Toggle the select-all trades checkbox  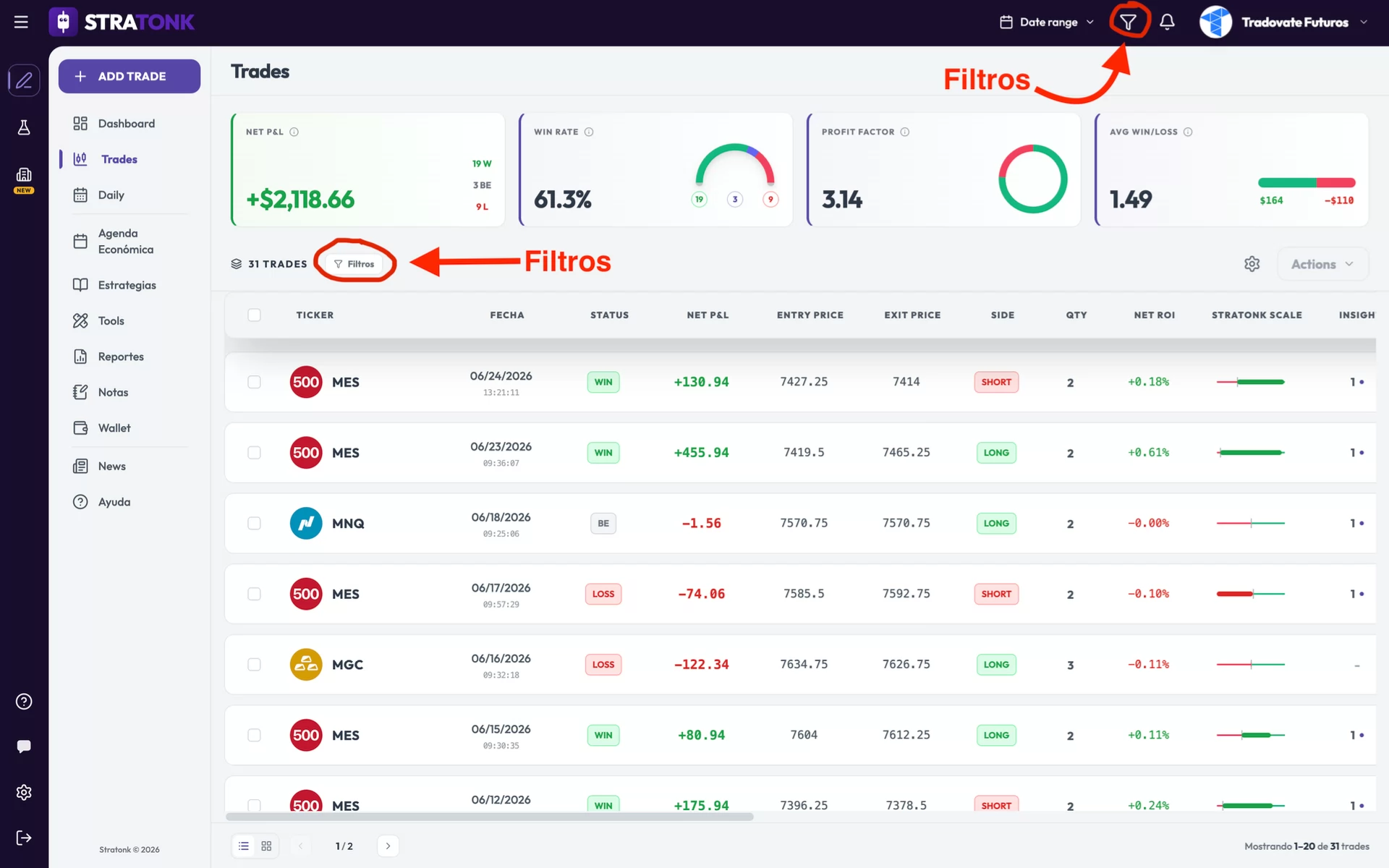click(x=254, y=315)
